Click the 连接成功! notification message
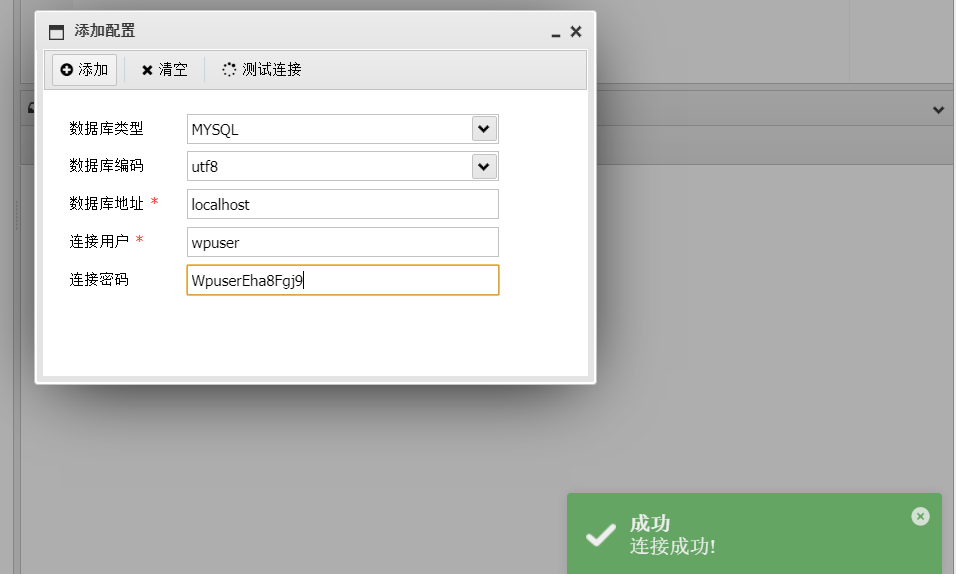956x574 pixels. pyautogui.click(x=672, y=546)
